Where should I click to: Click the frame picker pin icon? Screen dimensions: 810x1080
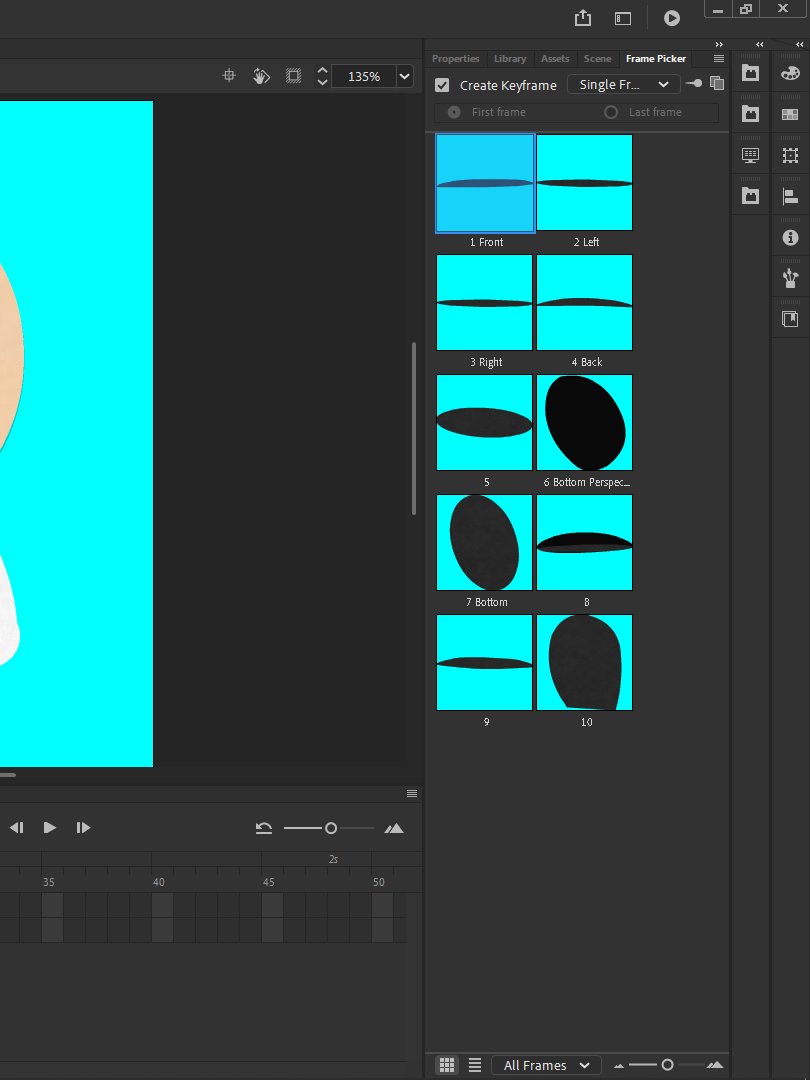[x=694, y=83]
